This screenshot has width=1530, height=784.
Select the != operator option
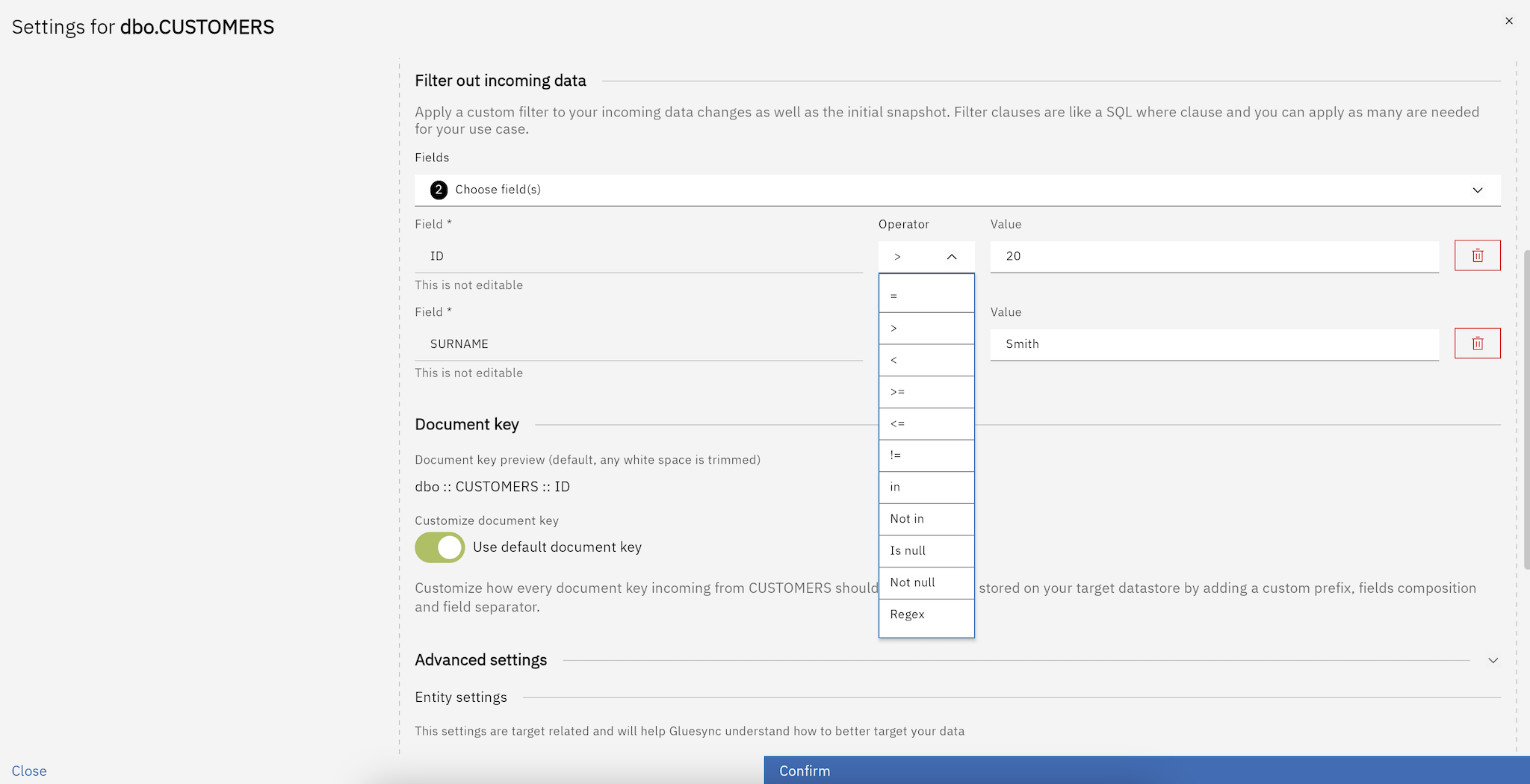(926, 455)
